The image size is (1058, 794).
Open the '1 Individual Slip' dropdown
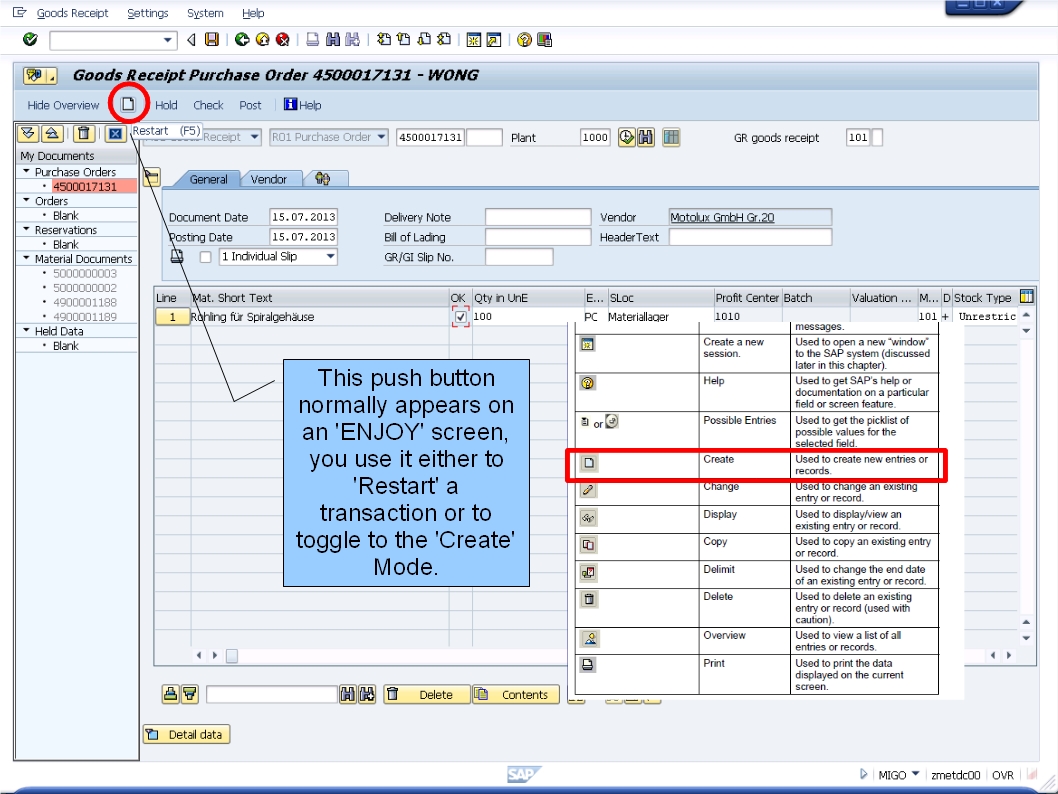click(x=330, y=255)
